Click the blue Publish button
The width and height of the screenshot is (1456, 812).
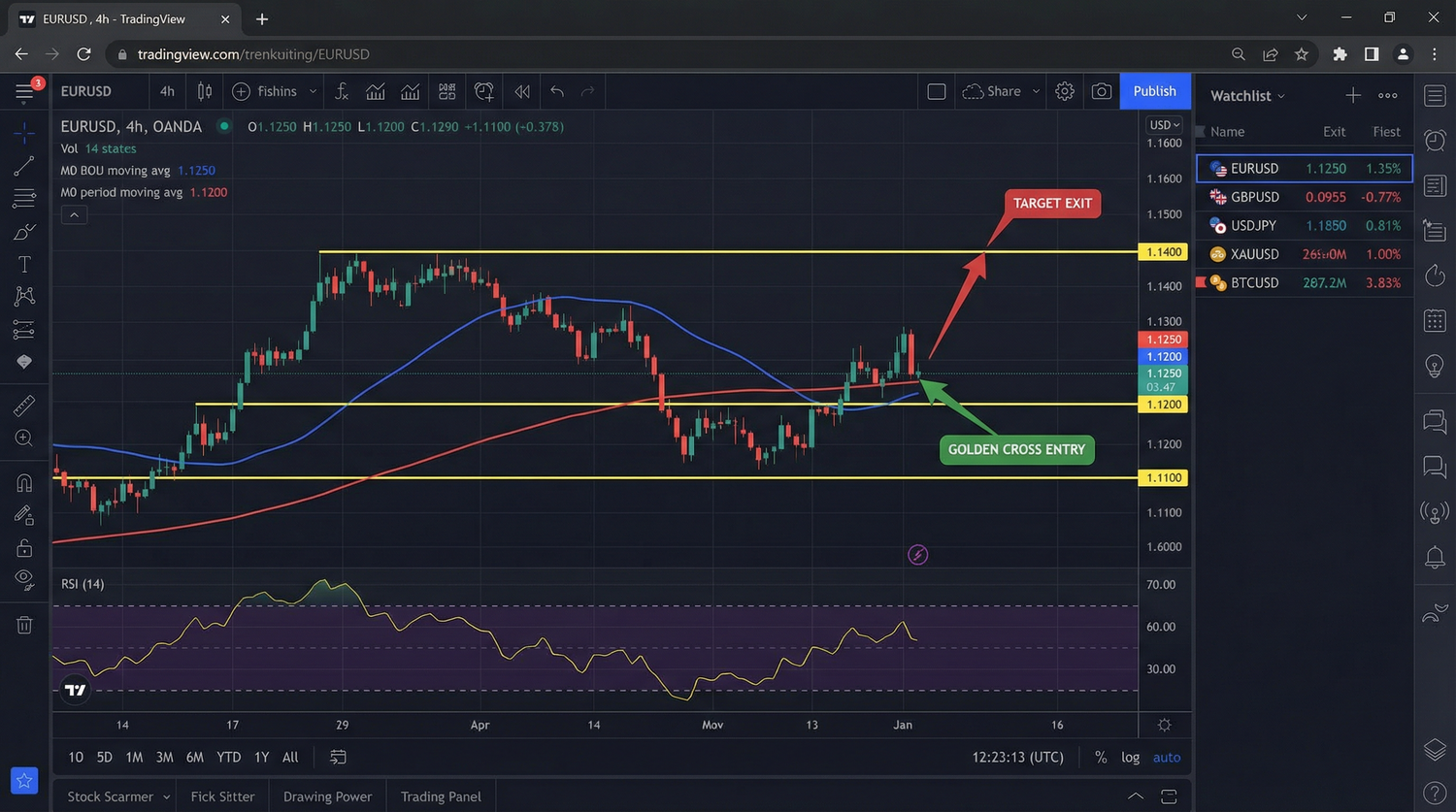[1154, 90]
